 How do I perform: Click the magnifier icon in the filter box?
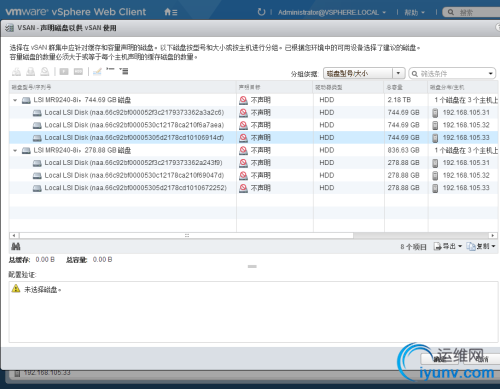click(415, 74)
